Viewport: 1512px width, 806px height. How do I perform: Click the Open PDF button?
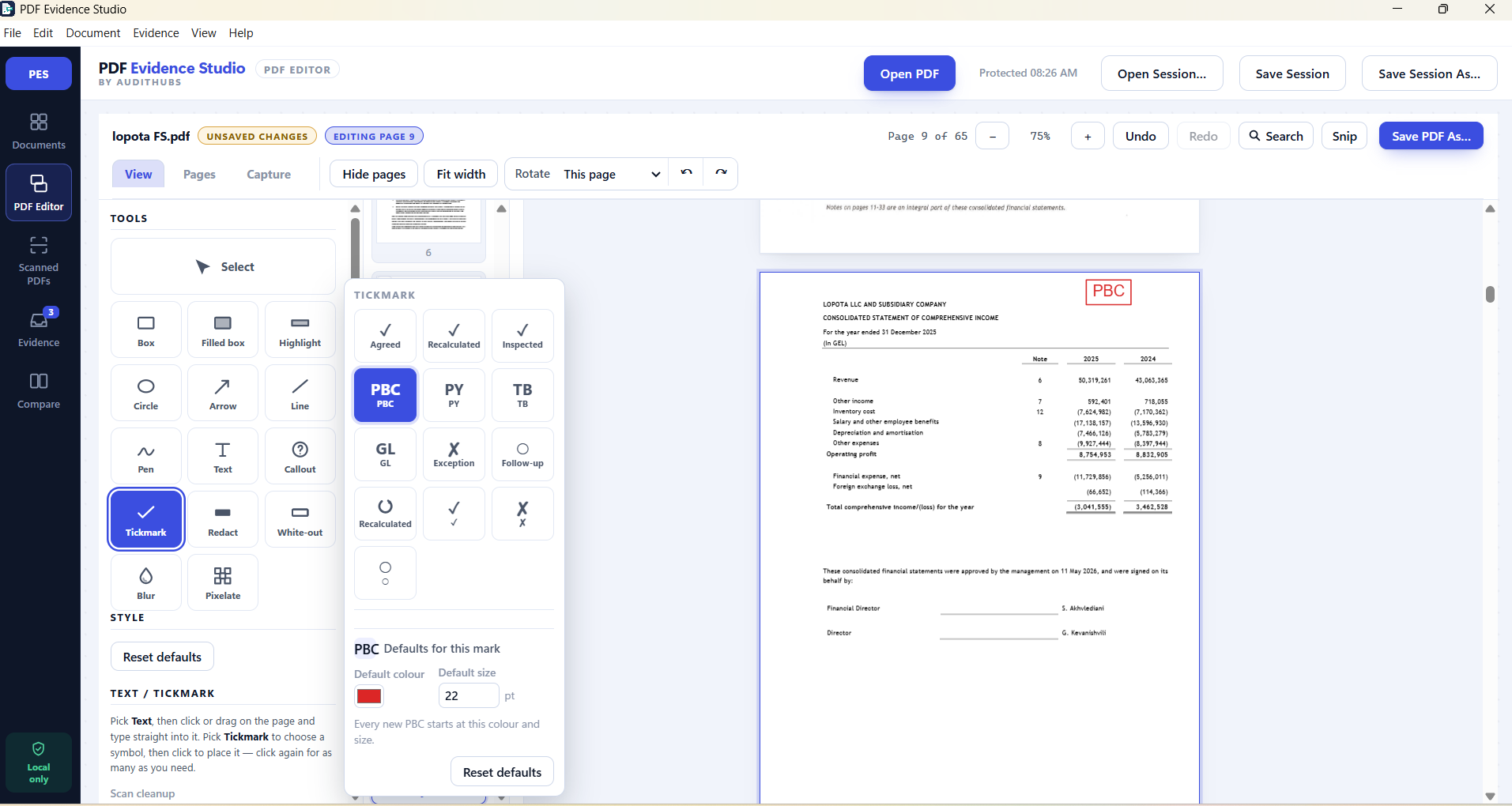click(909, 73)
